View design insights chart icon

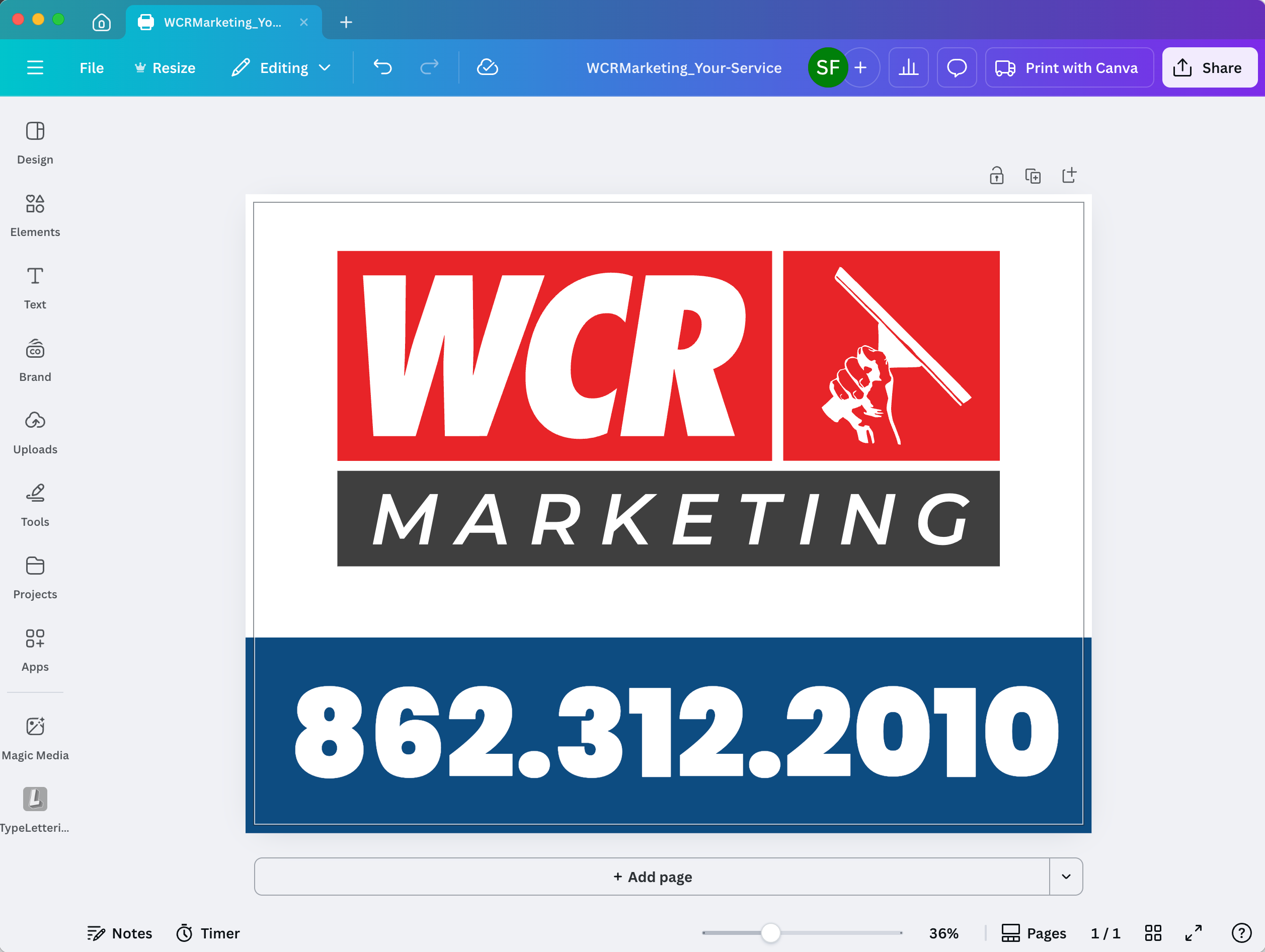click(908, 67)
